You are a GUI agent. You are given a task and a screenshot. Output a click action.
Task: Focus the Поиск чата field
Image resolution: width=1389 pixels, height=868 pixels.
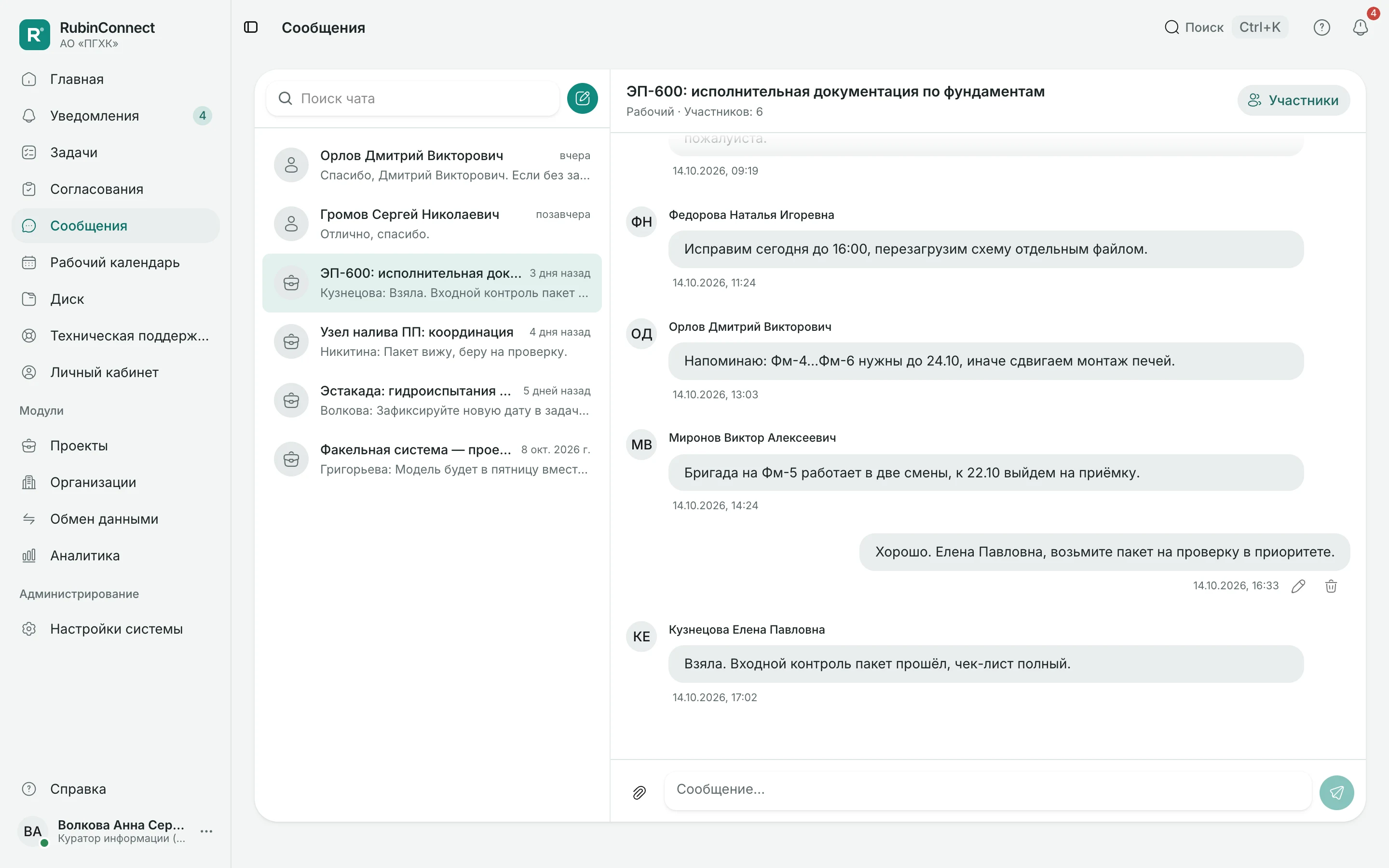[x=412, y=98]
